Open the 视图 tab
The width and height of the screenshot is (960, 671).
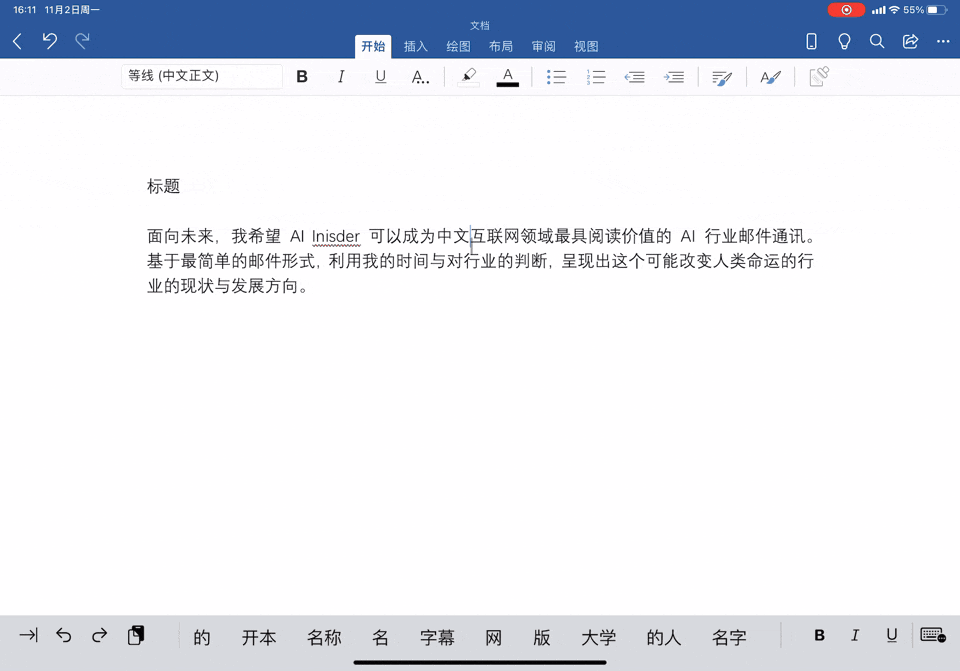[586, 47]
